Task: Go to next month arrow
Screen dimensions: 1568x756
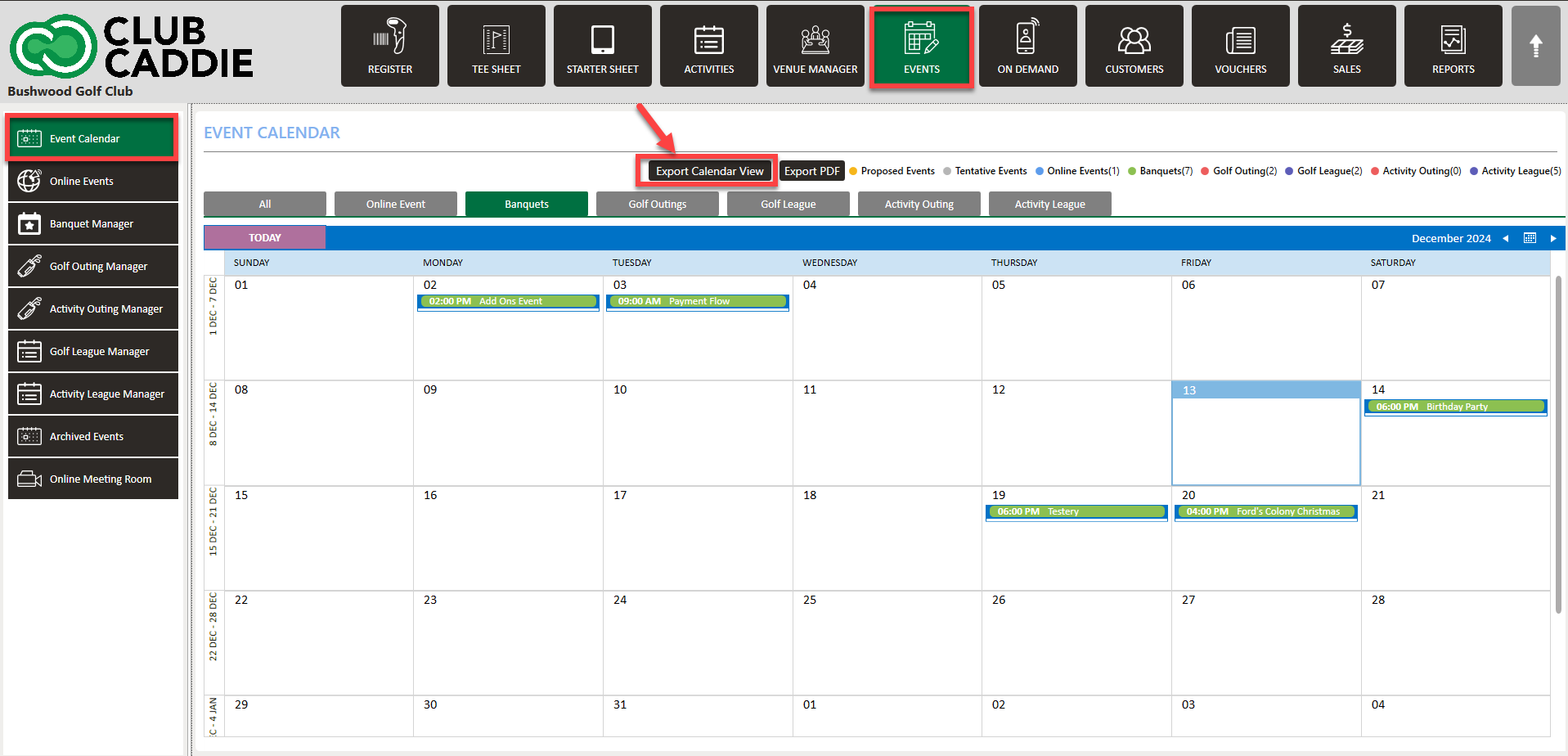Action: click(1552, 238)
